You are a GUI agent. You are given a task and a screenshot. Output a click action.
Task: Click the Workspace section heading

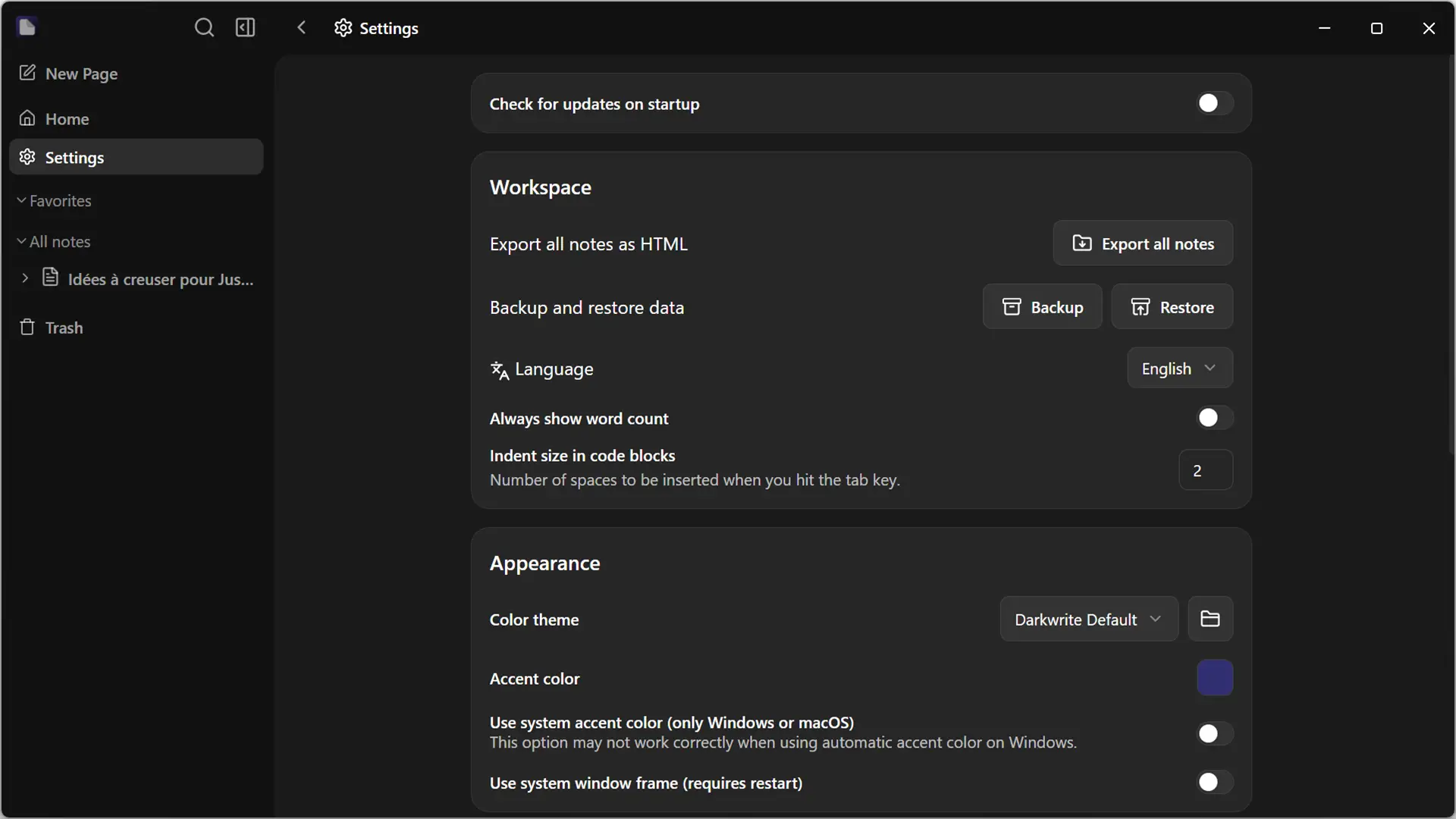coord(540,187)
